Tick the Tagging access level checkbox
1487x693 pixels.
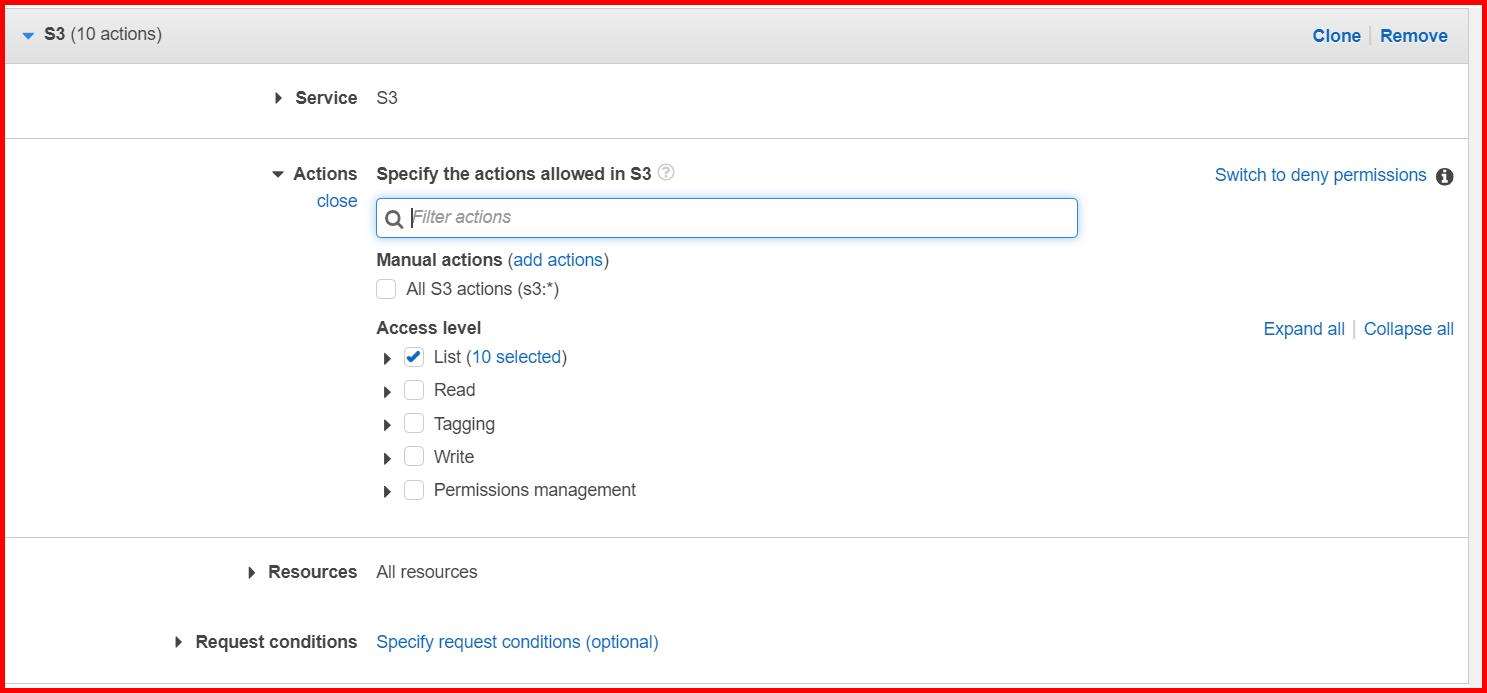414,424
